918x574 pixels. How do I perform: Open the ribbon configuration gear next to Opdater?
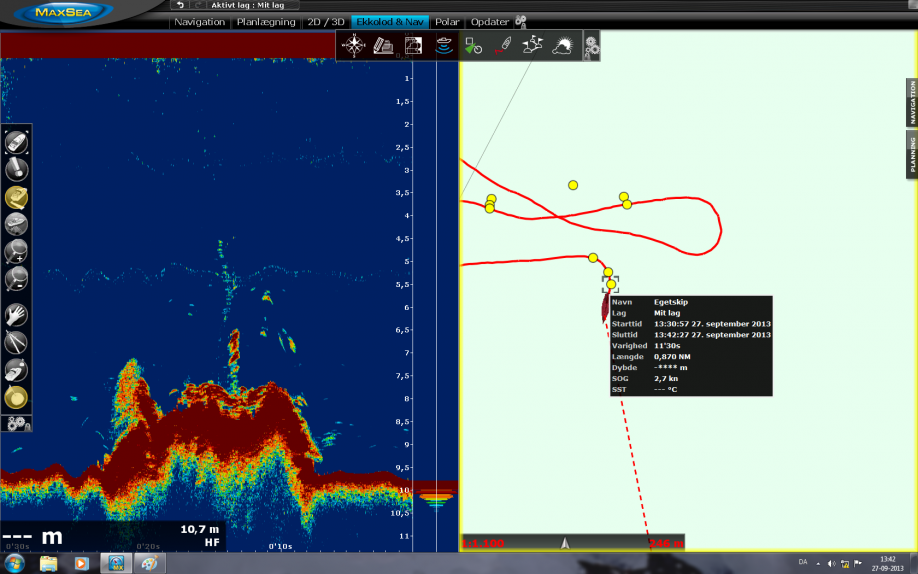click(521, 22)
